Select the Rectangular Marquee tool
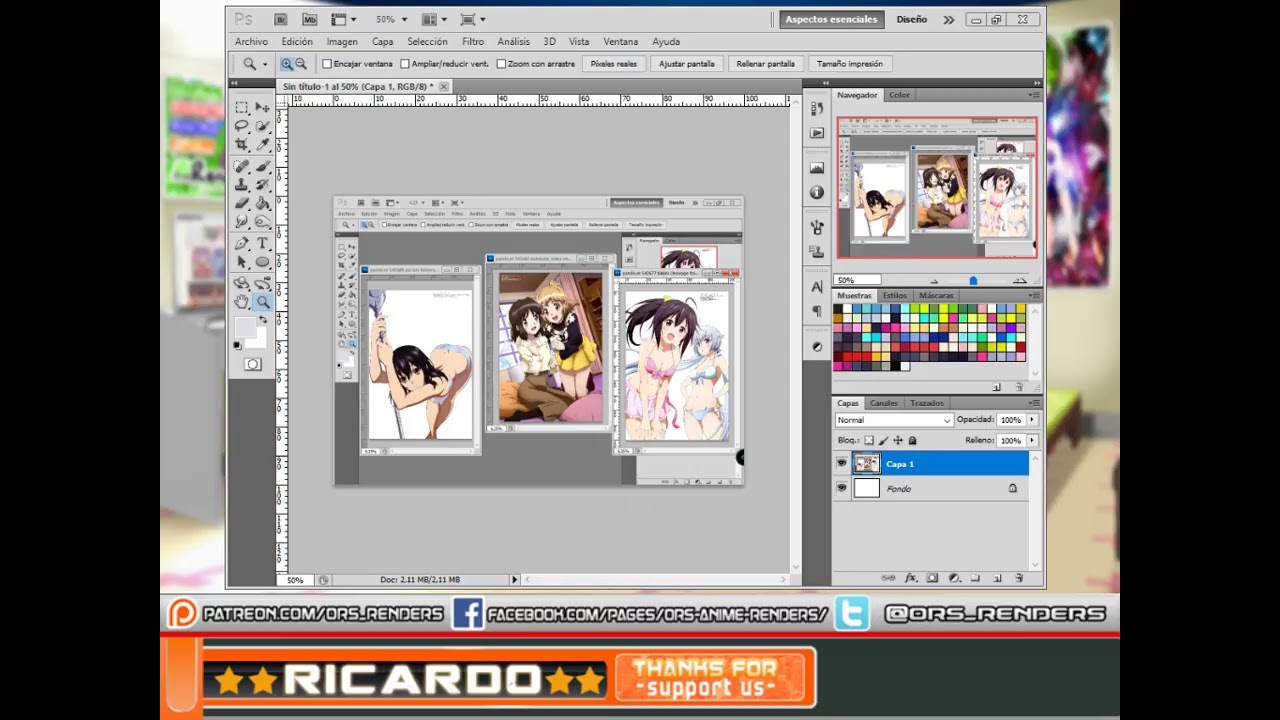This screenshot has width=1280, height=720. point(242,107)
